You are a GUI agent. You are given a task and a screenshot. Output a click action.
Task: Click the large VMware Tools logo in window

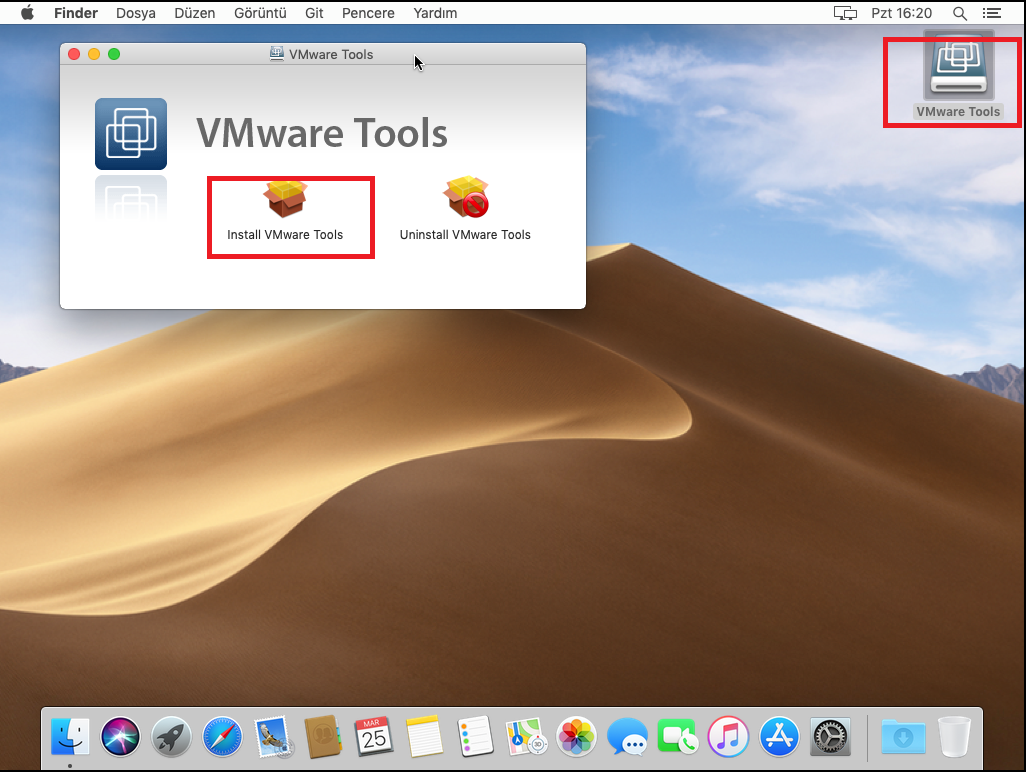tap(131, 133)
